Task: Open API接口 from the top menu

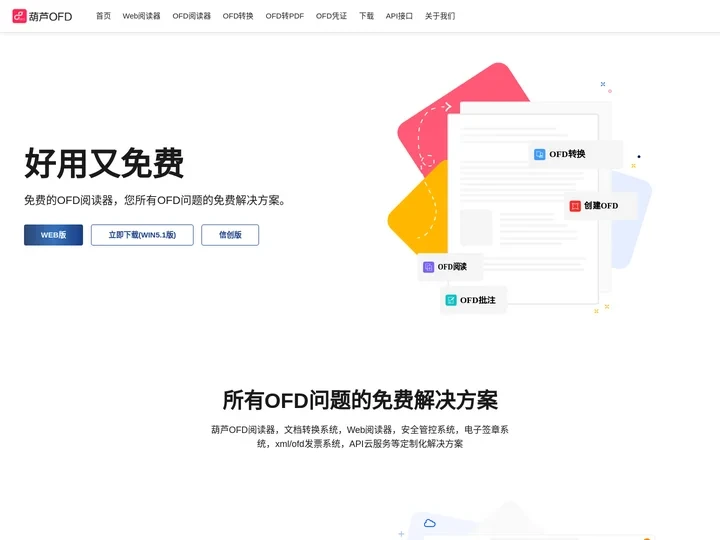Action: pos(399,16)
